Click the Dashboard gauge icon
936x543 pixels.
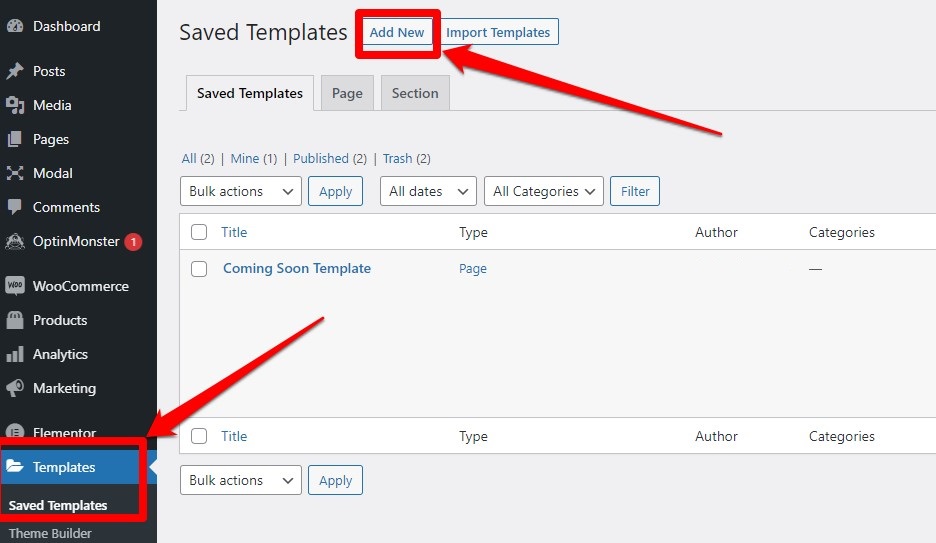(x=15, y=27)
